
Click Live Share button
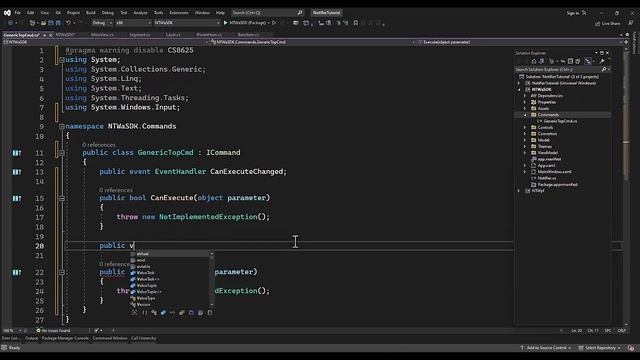click(x=607, y=24)
